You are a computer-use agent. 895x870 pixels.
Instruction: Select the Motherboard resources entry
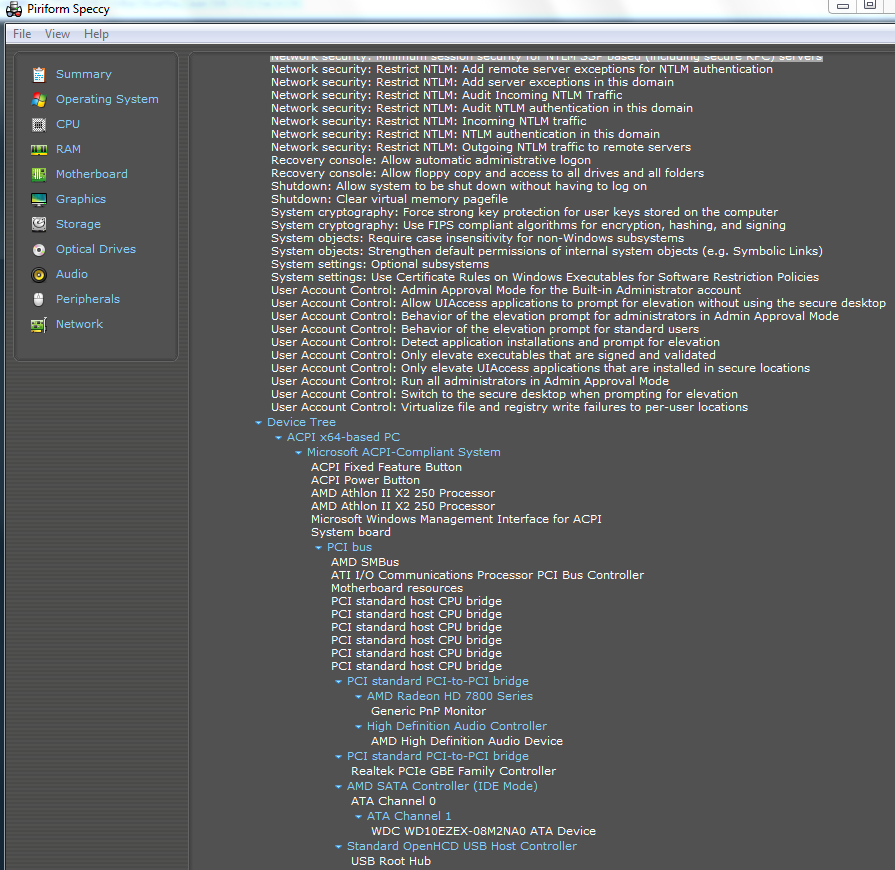397,588
